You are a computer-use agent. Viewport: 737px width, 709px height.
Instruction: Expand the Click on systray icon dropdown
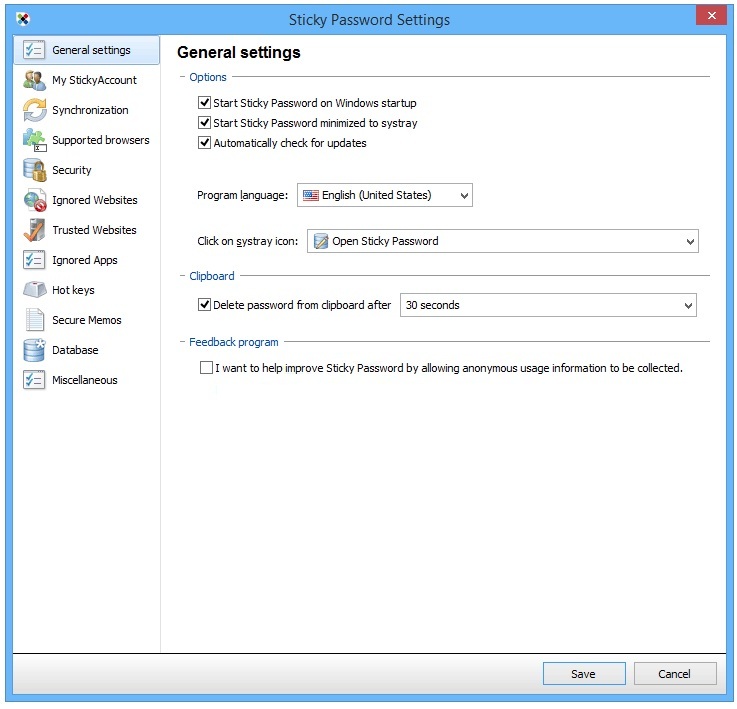click(x=502, y=241)
